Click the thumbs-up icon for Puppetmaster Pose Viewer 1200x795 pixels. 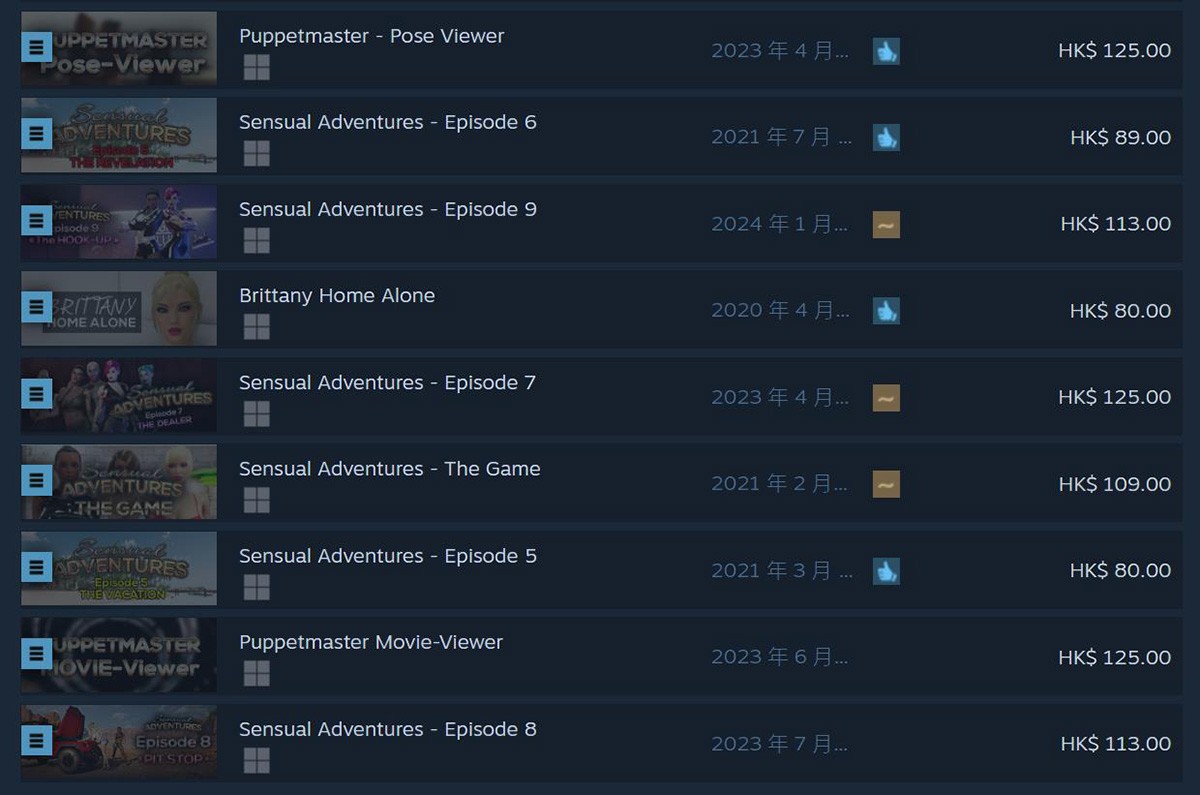point(886,51)
